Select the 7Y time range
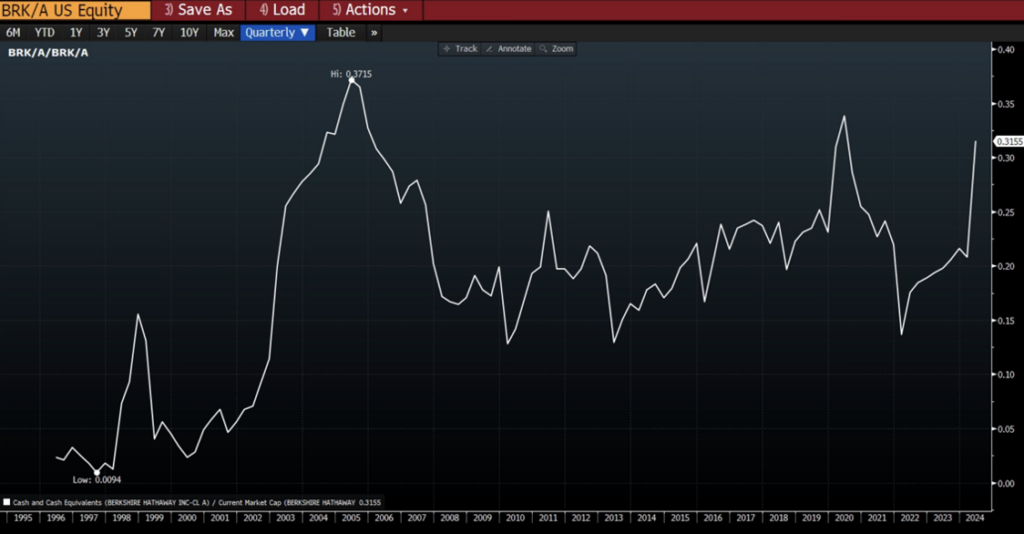The height and width of the screenshot is (534, 1024). click(158, 32)
